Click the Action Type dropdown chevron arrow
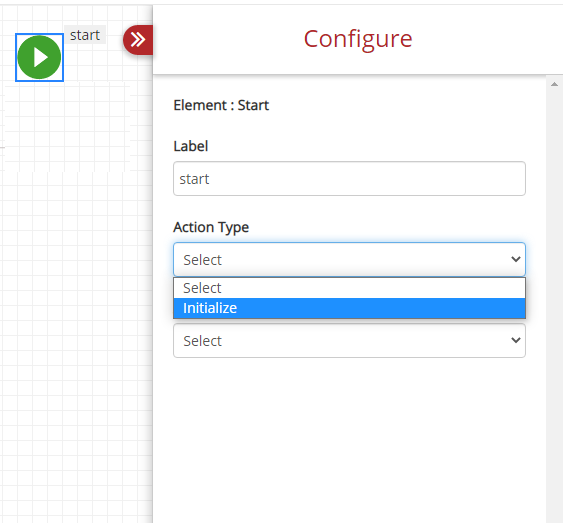Image resolution: width=563 pixels, height=523 pixels. coord(516,259)
